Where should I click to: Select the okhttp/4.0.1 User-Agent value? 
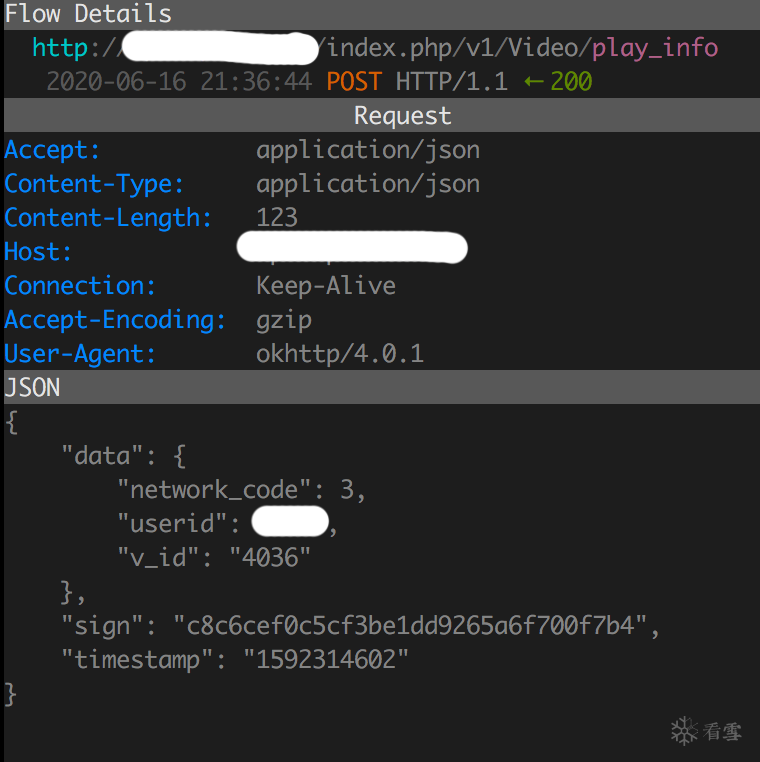coord(340,354)
